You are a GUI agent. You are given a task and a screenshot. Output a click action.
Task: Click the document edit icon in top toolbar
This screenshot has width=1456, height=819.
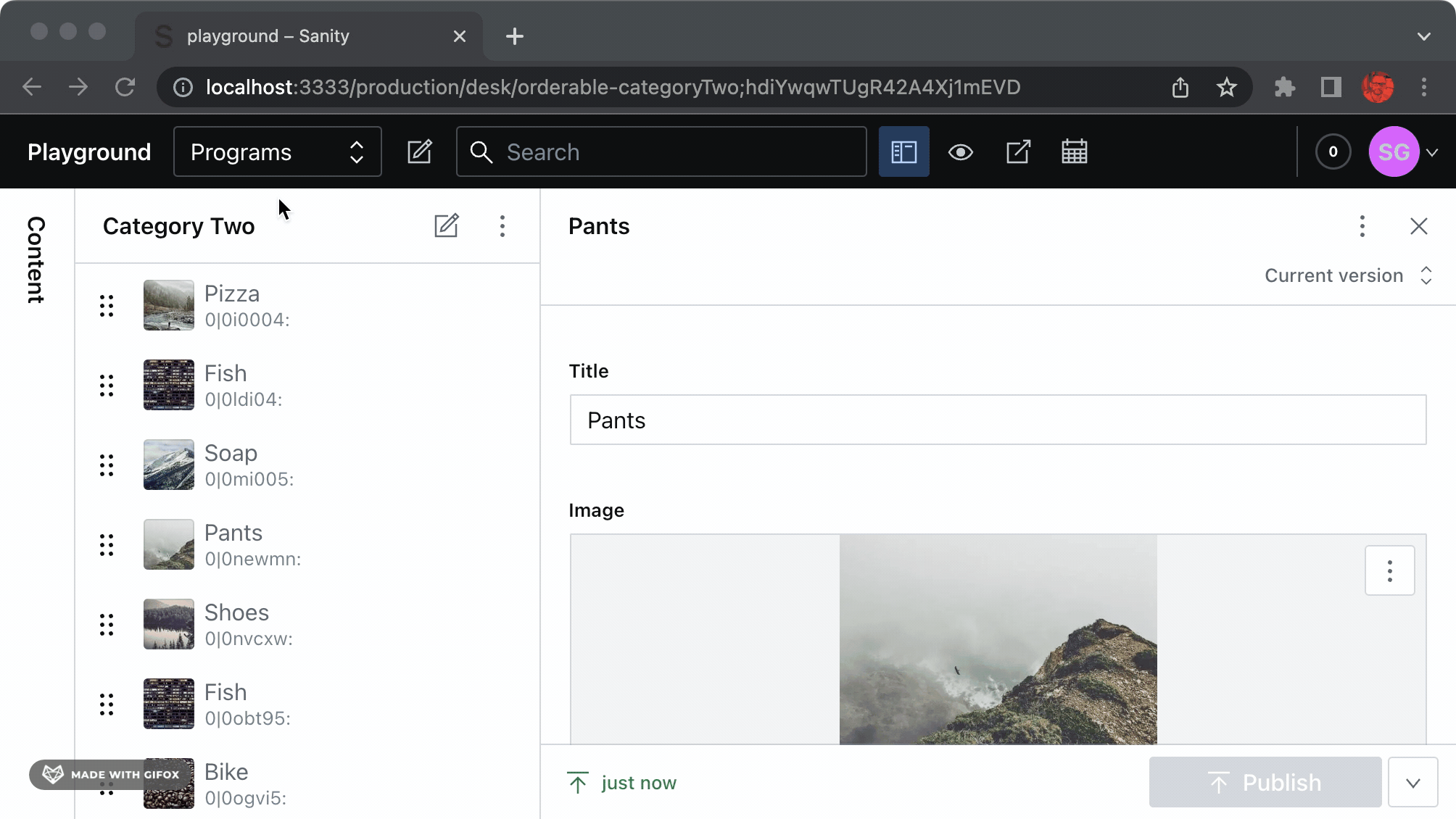click(x=419, y=152)
